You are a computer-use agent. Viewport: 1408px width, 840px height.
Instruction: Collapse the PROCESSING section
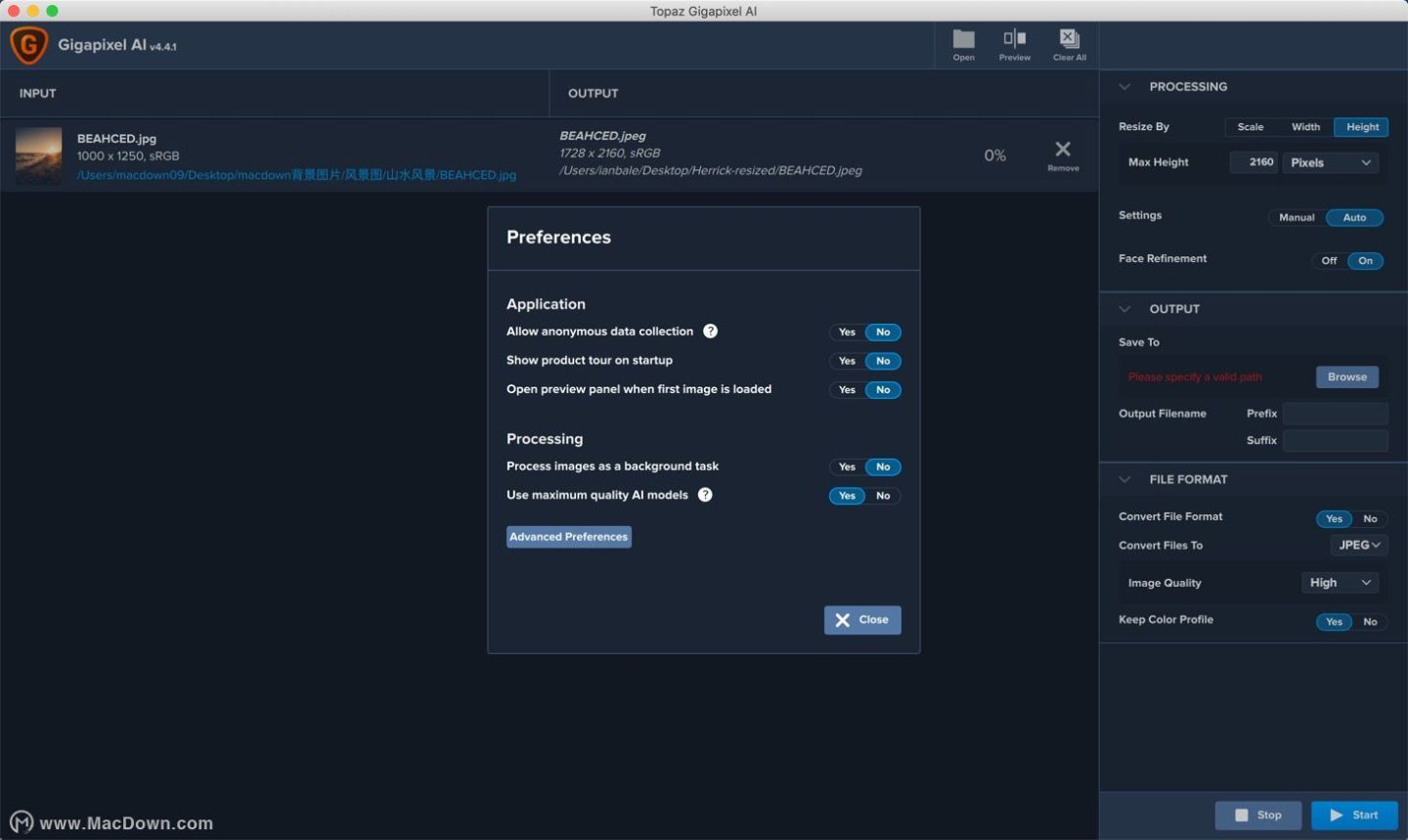coord(1124,87)
